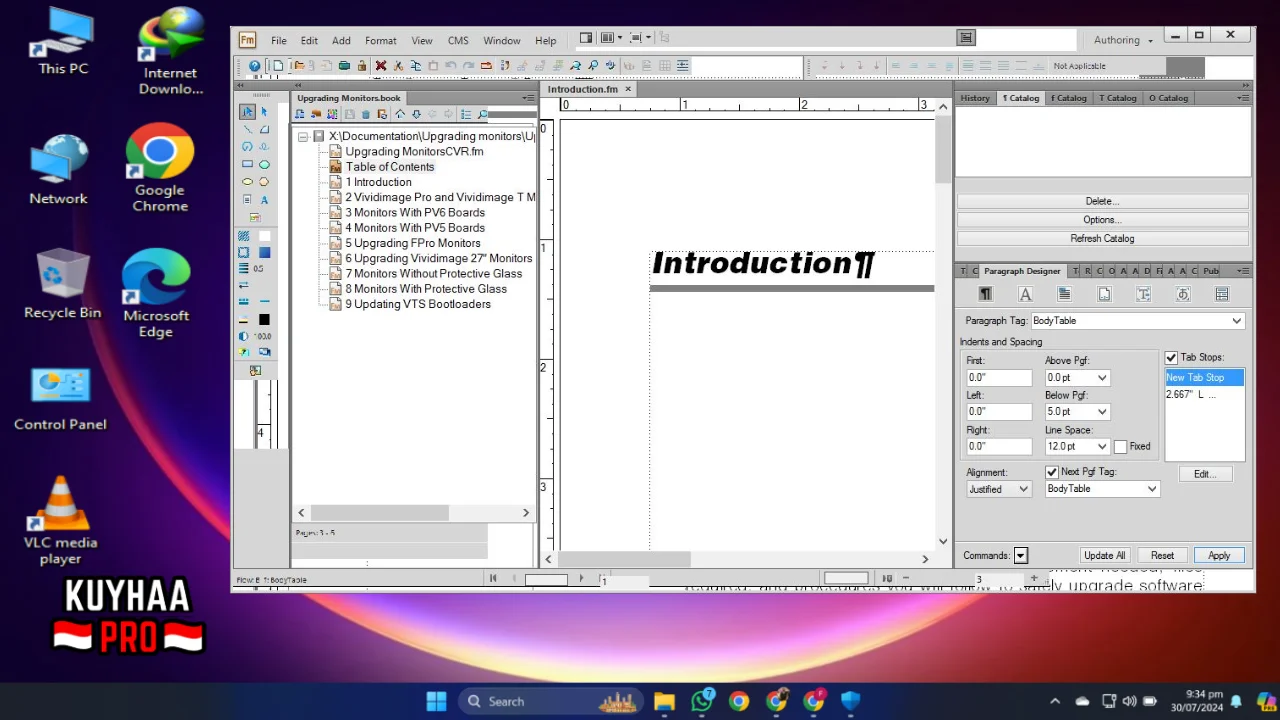Screen dimensions: 1280x720
Task: Click the Update All button
Action: [1105, 555]
